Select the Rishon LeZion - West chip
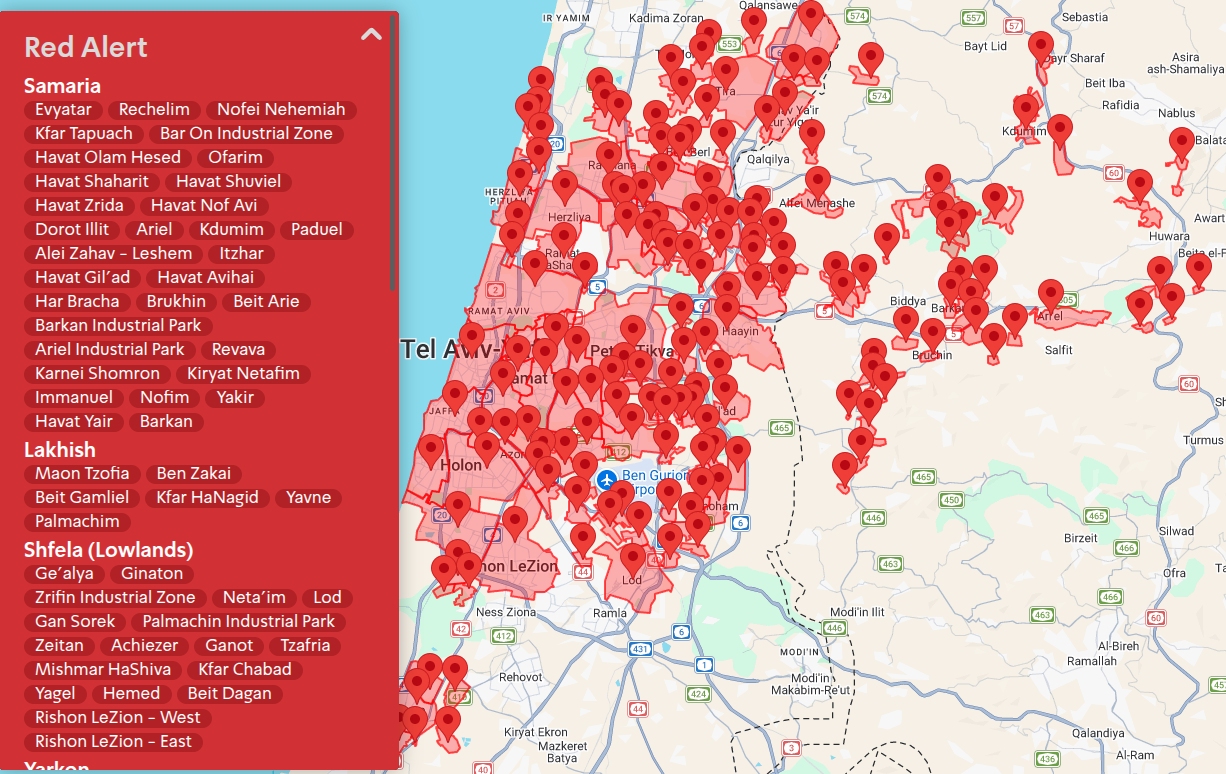Image resolution: width=1226 pixels, height=774 pixels. (118, 718)
